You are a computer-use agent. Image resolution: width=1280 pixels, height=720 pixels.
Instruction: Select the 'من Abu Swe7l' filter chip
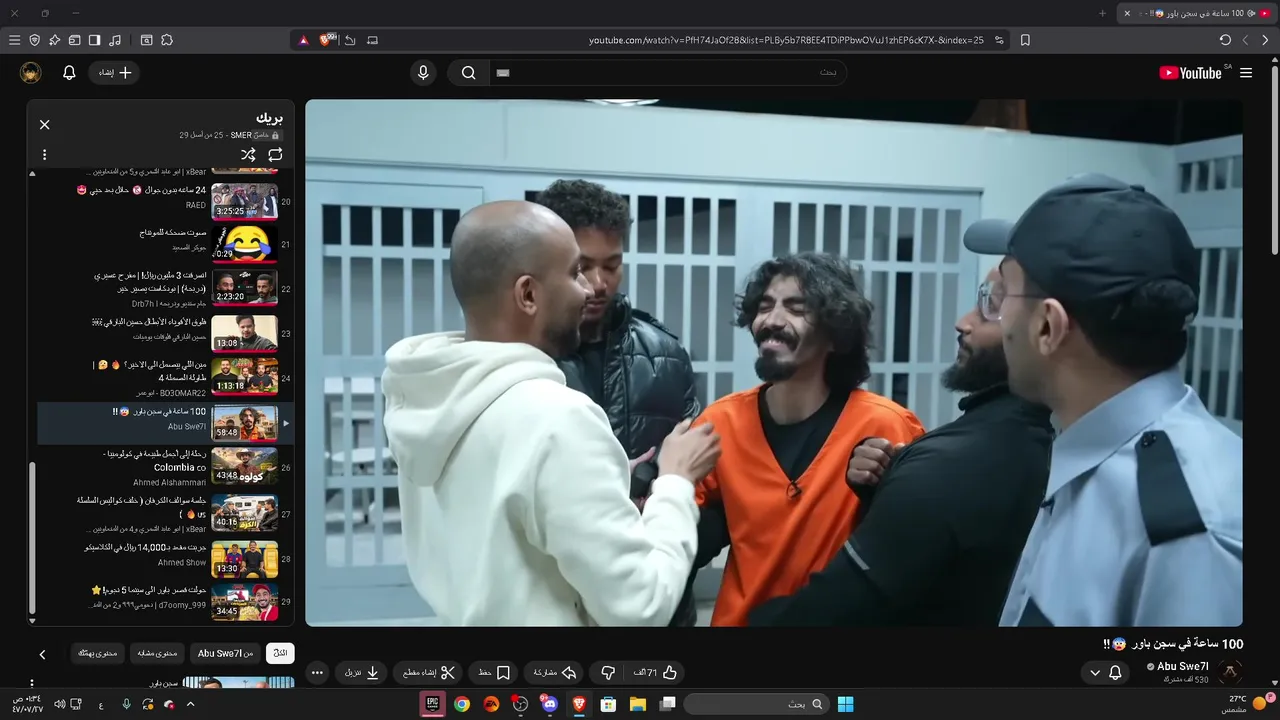[x=225, y=653]
